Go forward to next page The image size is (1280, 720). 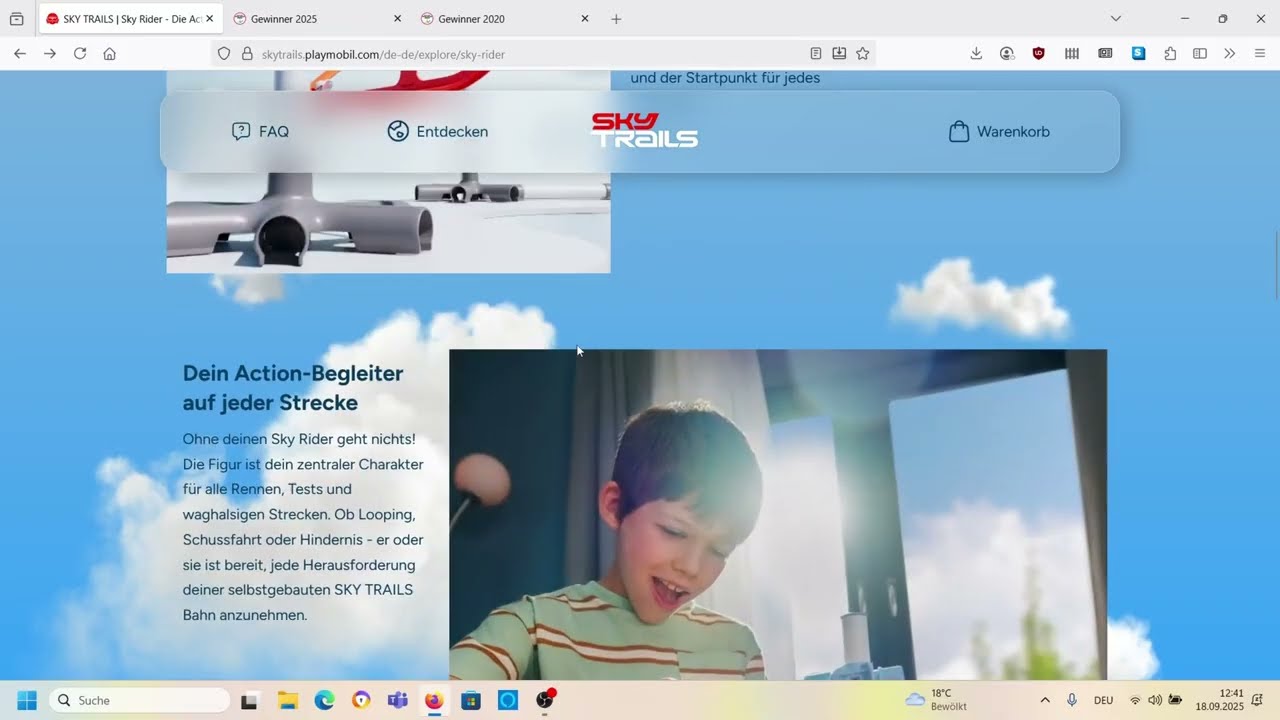pyautogui.click(x=50, y=54)
